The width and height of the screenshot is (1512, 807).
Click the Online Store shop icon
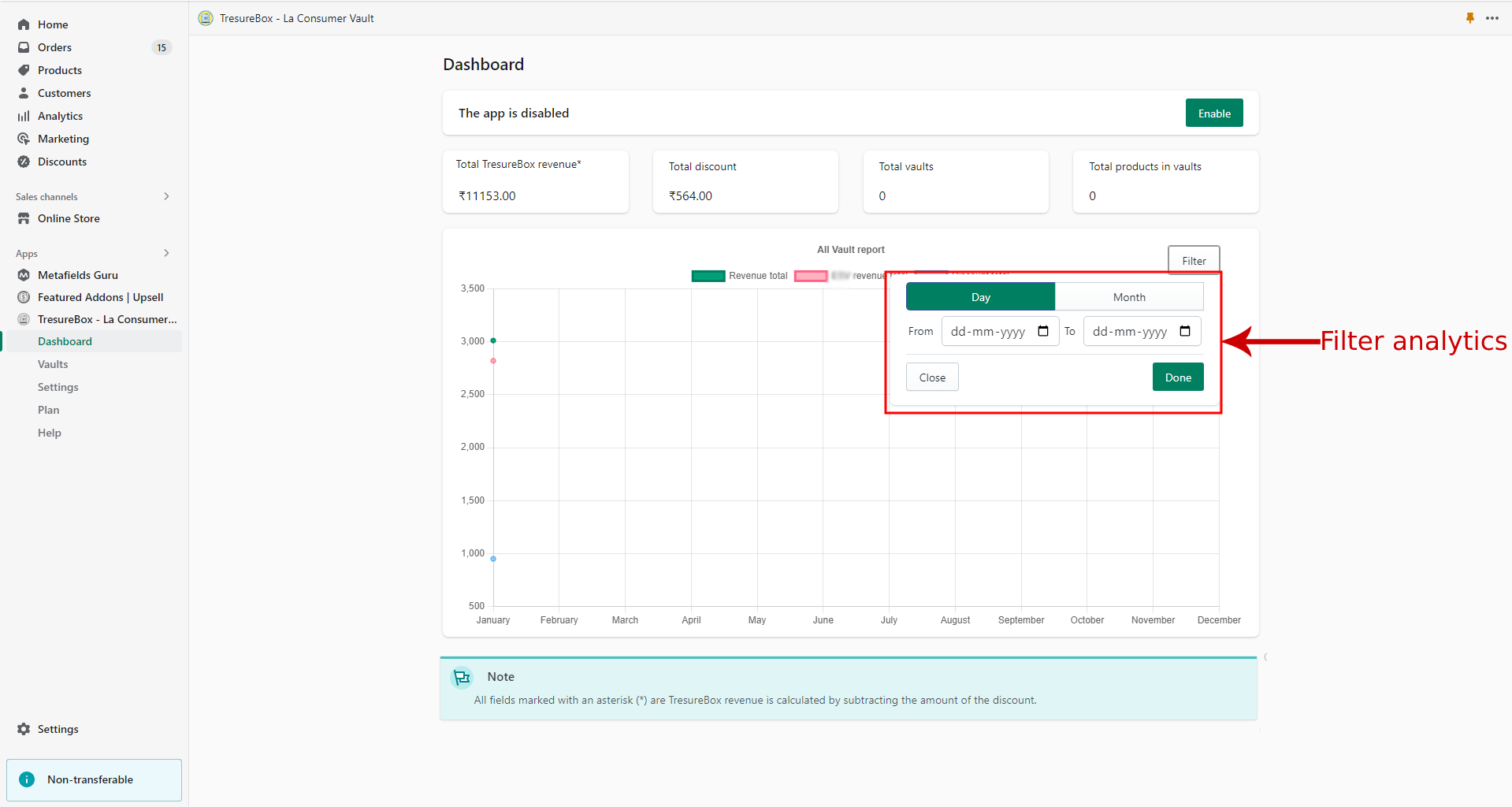[24, 218]
